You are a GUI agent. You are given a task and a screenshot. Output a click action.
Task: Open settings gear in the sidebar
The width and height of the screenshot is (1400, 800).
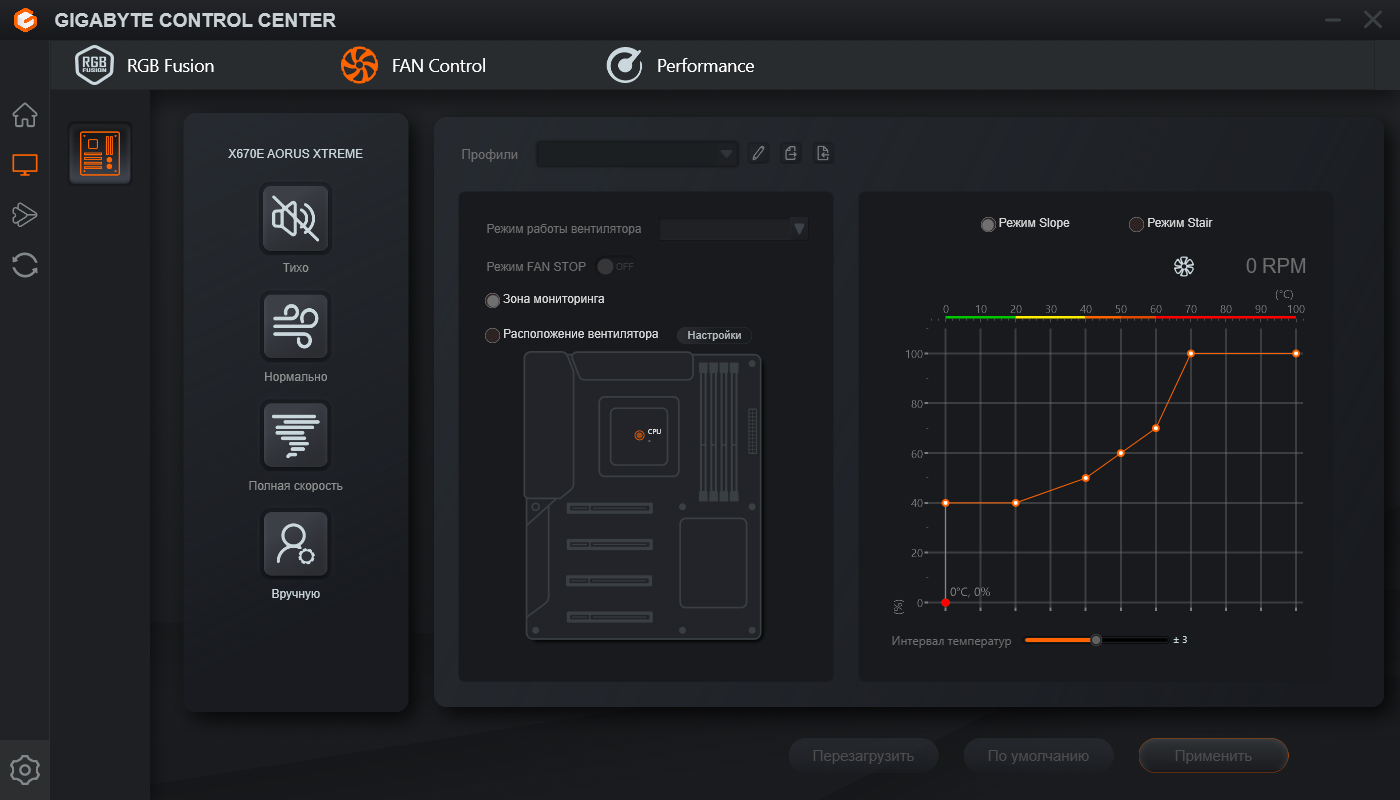25,770
